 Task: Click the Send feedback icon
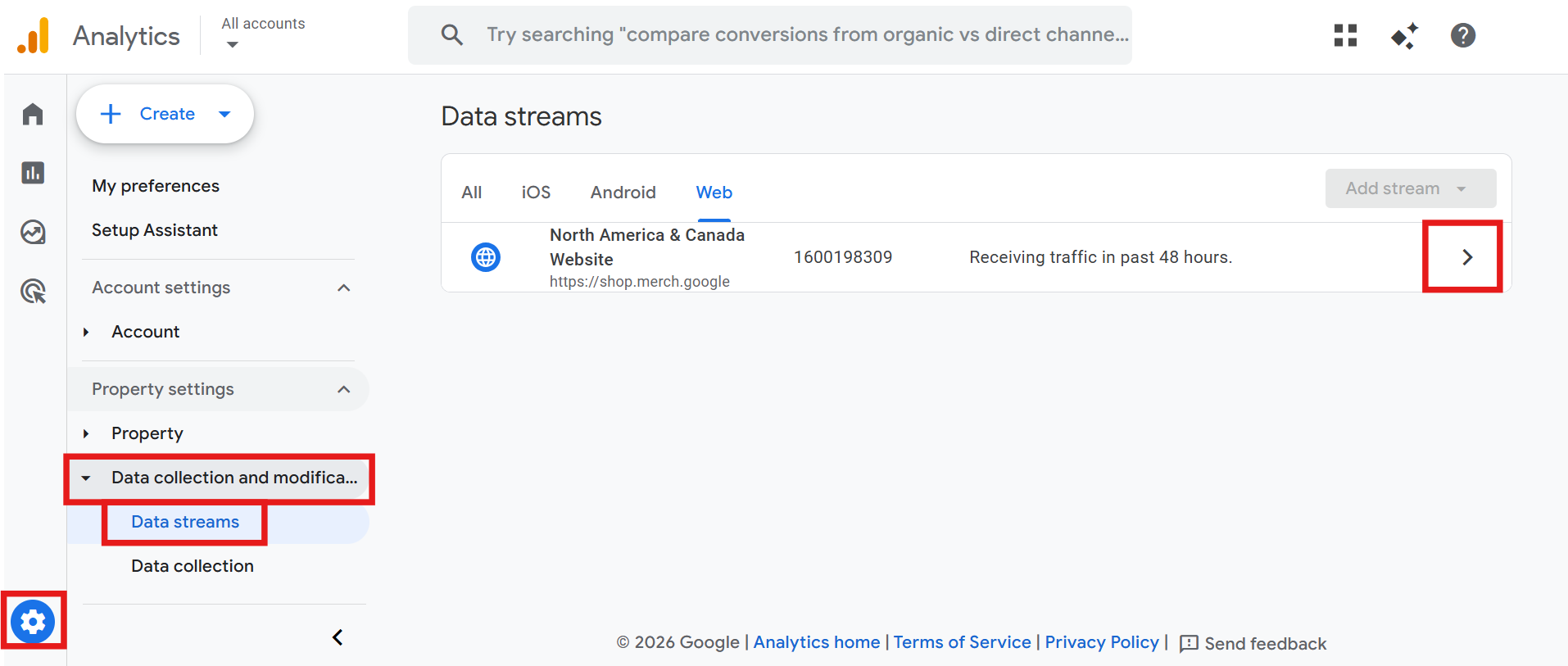click(x=1189, y=644)
